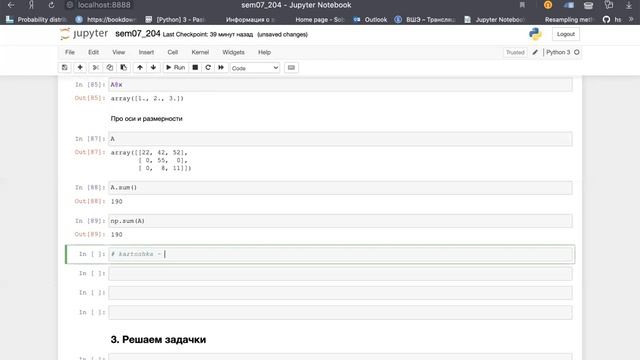Image resolution: width=640 pixels, height=360 pixels.
Task: Click the Trusted notebook indicator
Action: coord(515,52)
